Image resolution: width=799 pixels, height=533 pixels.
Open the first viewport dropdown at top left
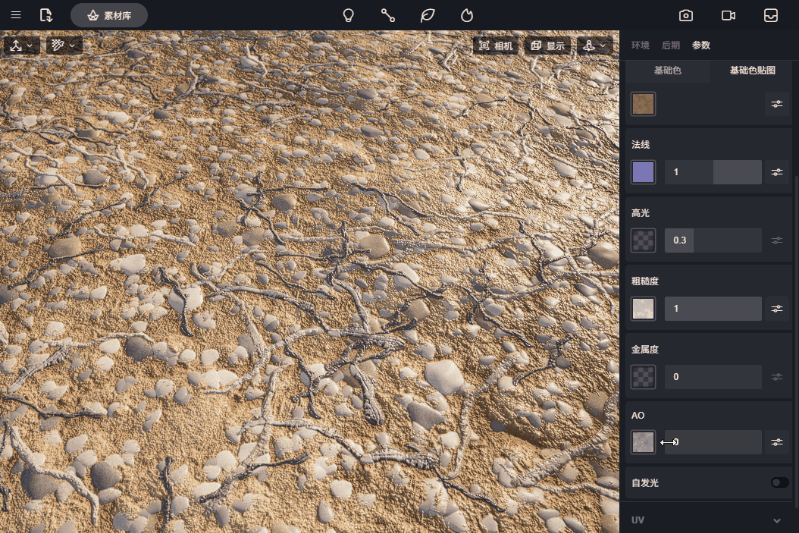point(22,45)
